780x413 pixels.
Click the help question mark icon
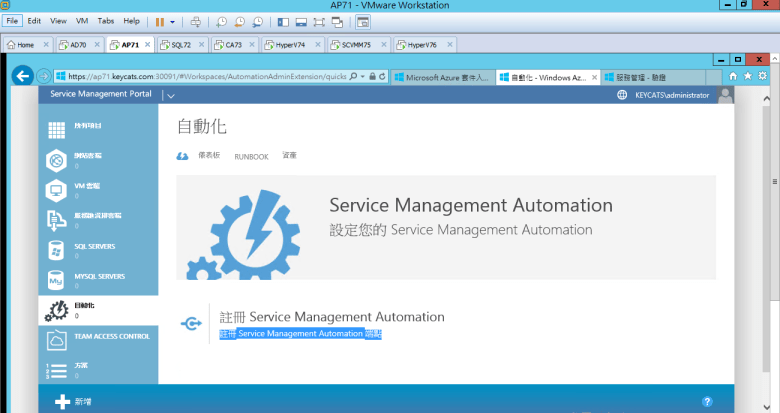point(707,401)
